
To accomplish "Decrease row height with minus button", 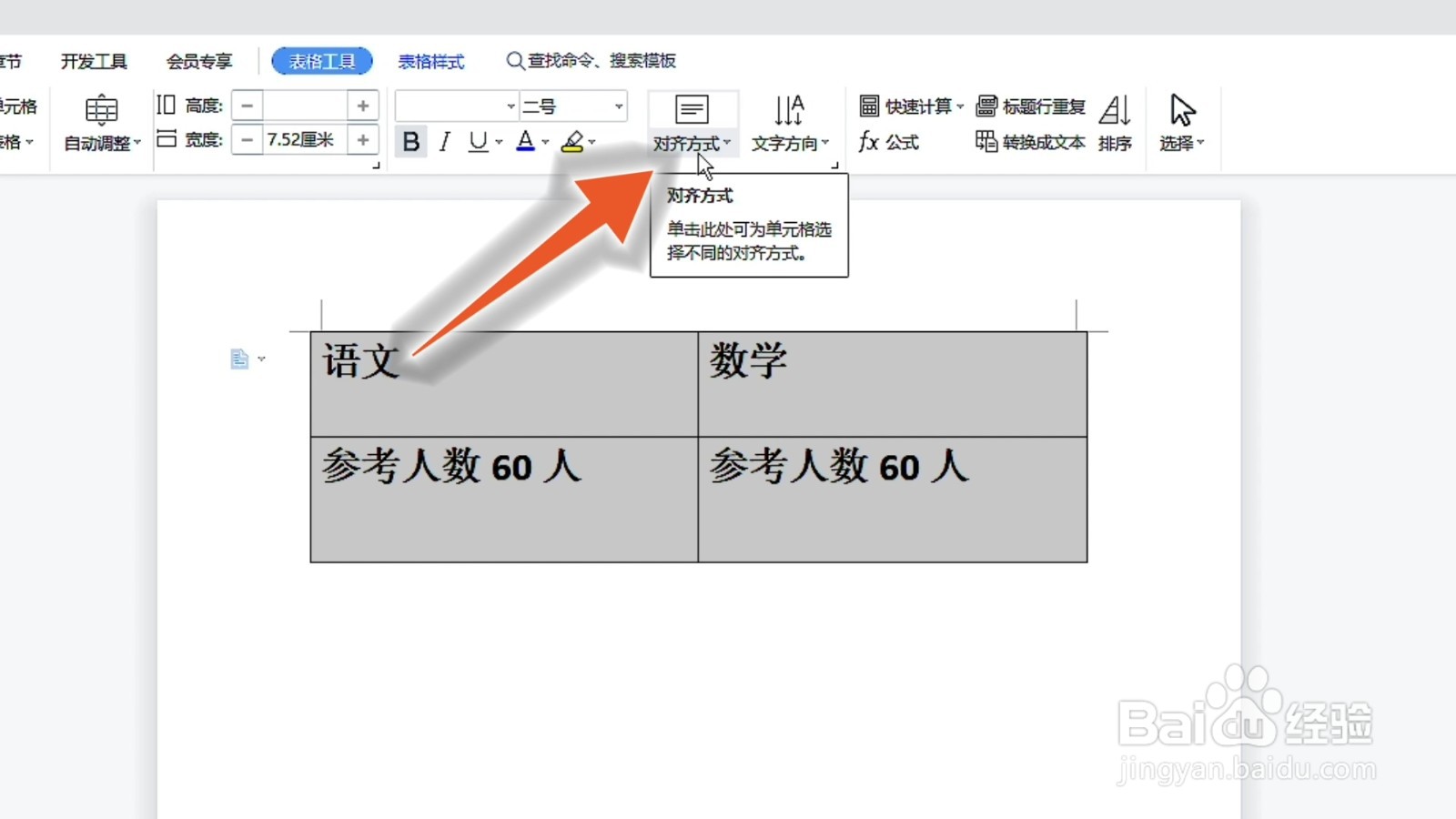I will (247, 106).
